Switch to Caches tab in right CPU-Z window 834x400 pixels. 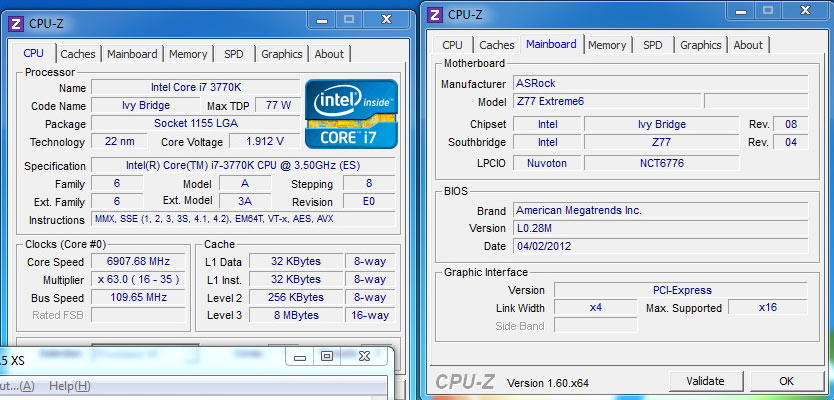pos(497,45)
